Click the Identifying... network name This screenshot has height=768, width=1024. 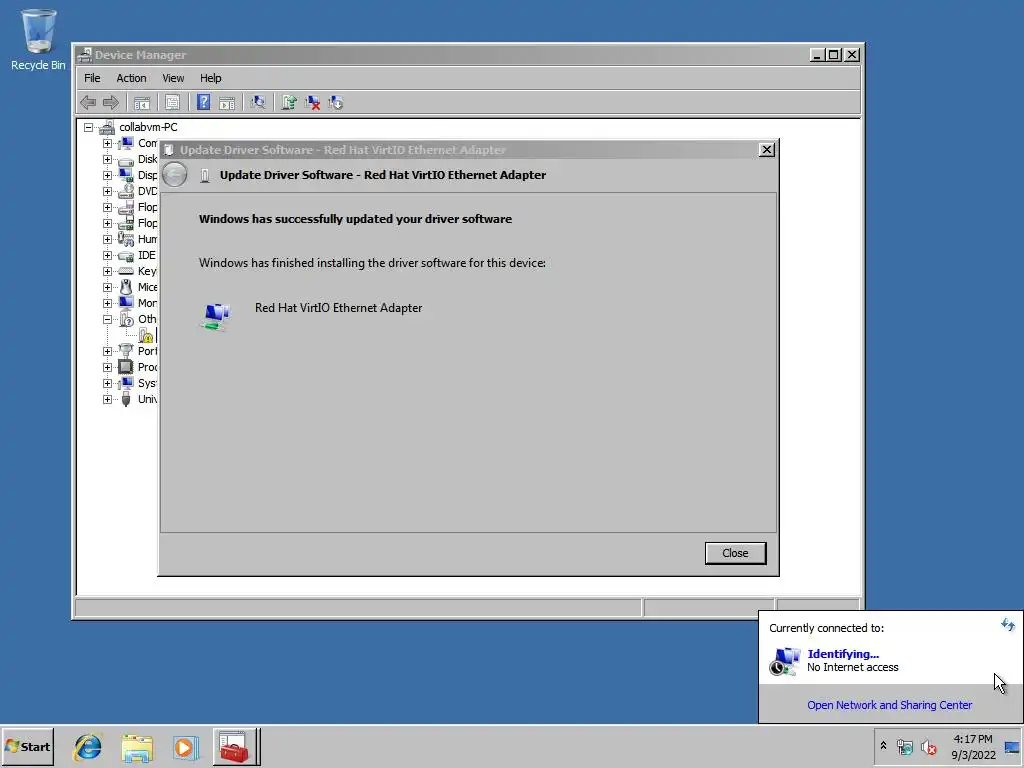point(843,654)
